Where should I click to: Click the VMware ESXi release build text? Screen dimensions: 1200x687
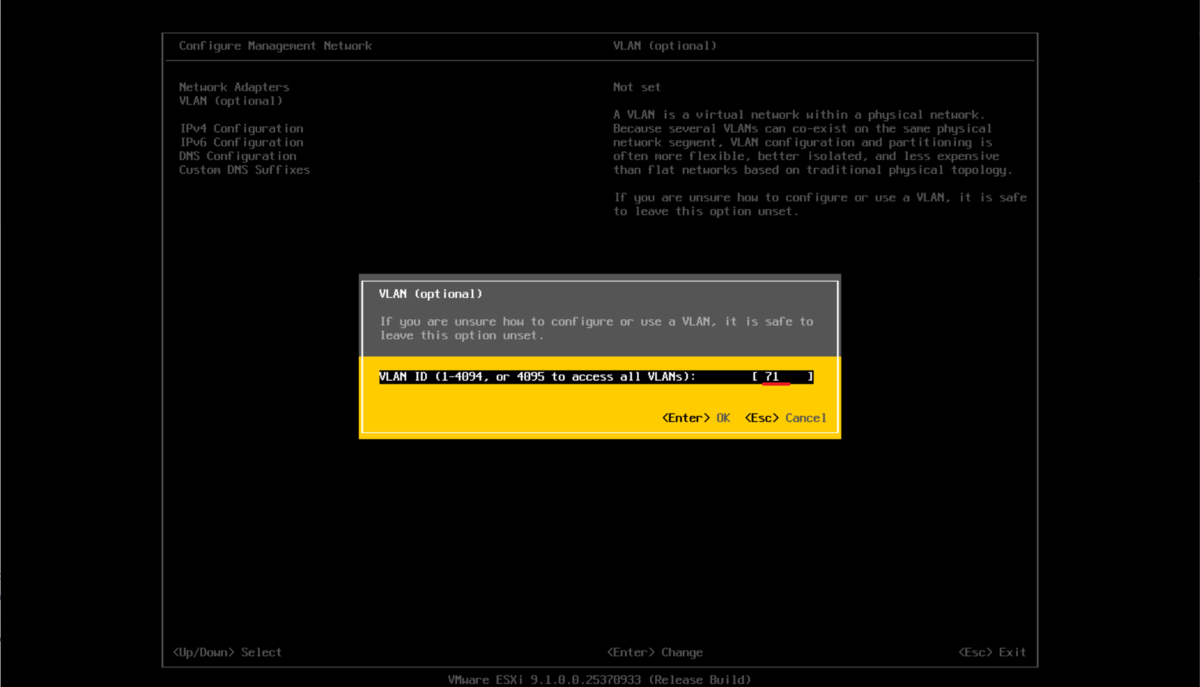point(600,680)
